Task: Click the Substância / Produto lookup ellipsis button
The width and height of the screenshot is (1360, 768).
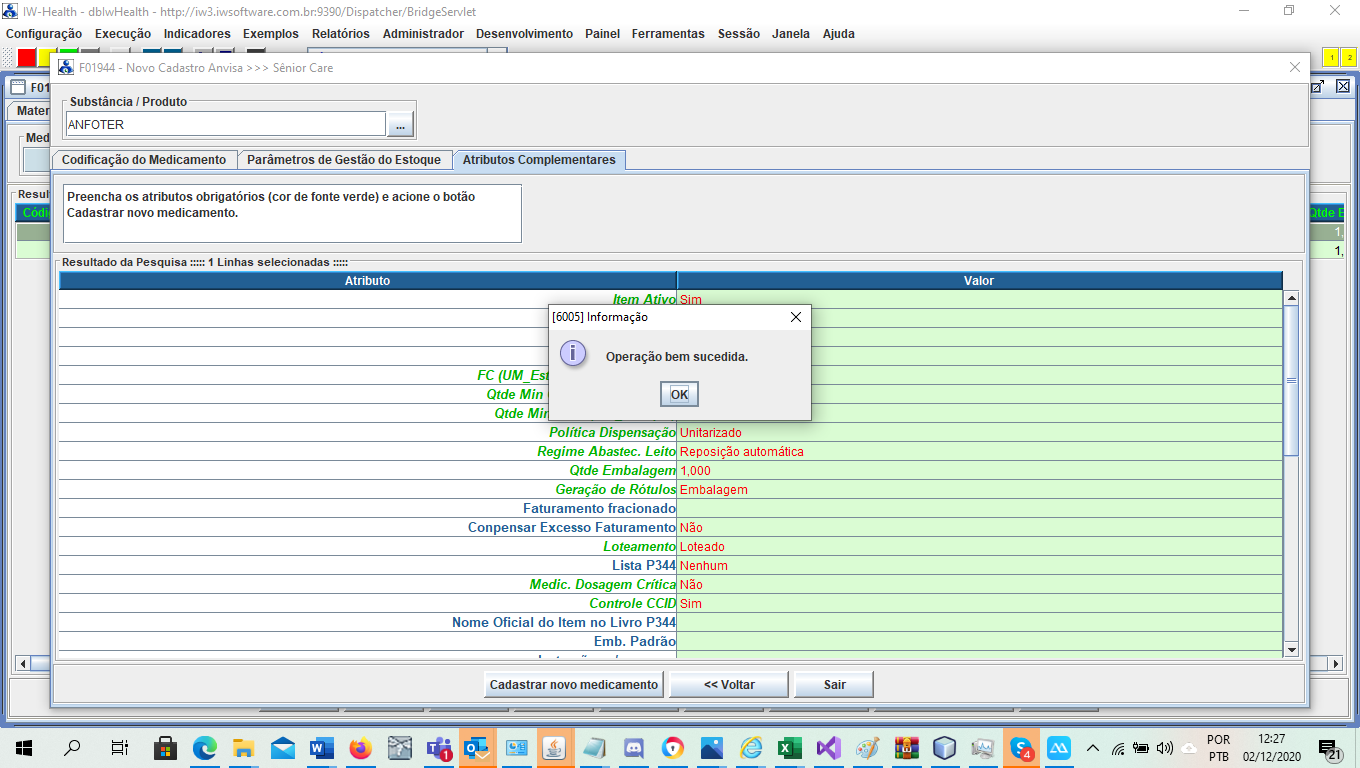Action: click(x=399, y=125)
